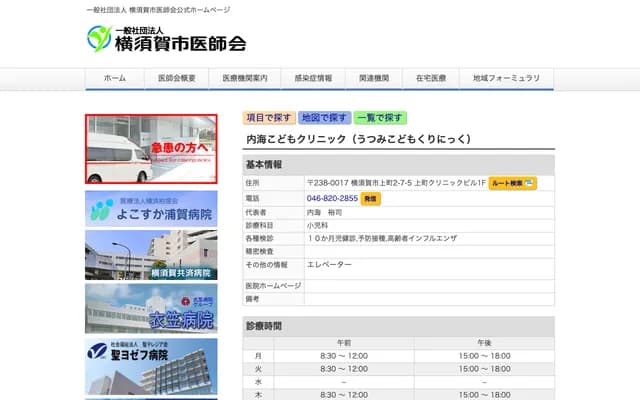Click the 一覧で探す list search button
Viewport: 640px width, 400px height.
pyautogui.click(x=379, y=118)
